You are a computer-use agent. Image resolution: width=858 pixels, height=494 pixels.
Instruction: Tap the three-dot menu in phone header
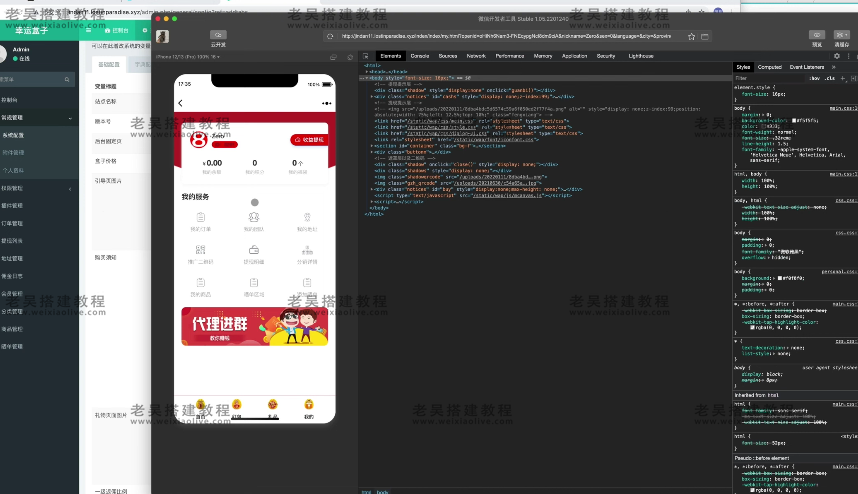coord(326,102)
